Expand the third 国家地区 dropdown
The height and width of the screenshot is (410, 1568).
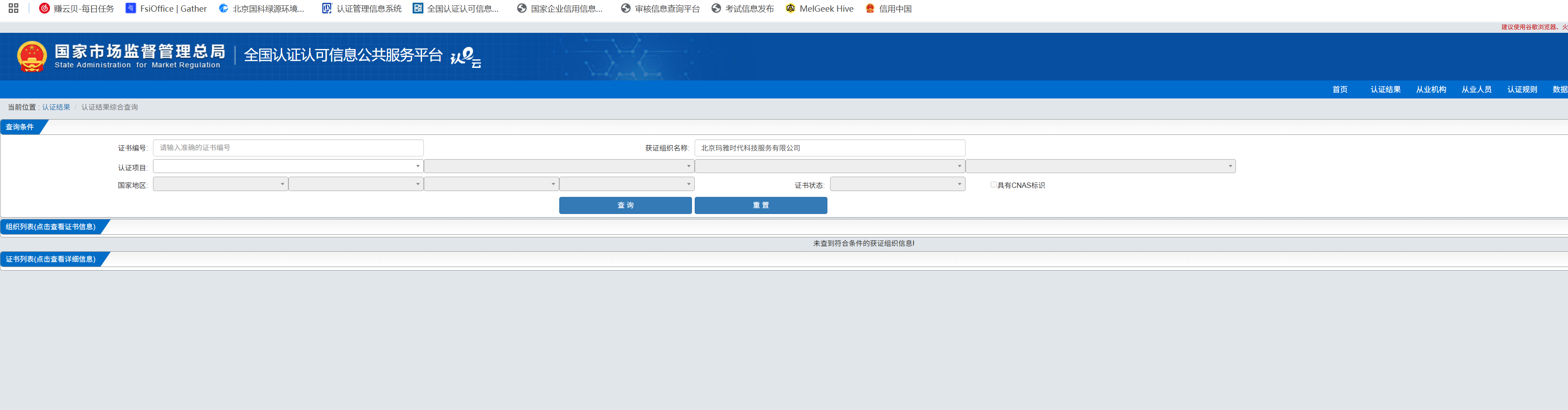pos(491,184)
